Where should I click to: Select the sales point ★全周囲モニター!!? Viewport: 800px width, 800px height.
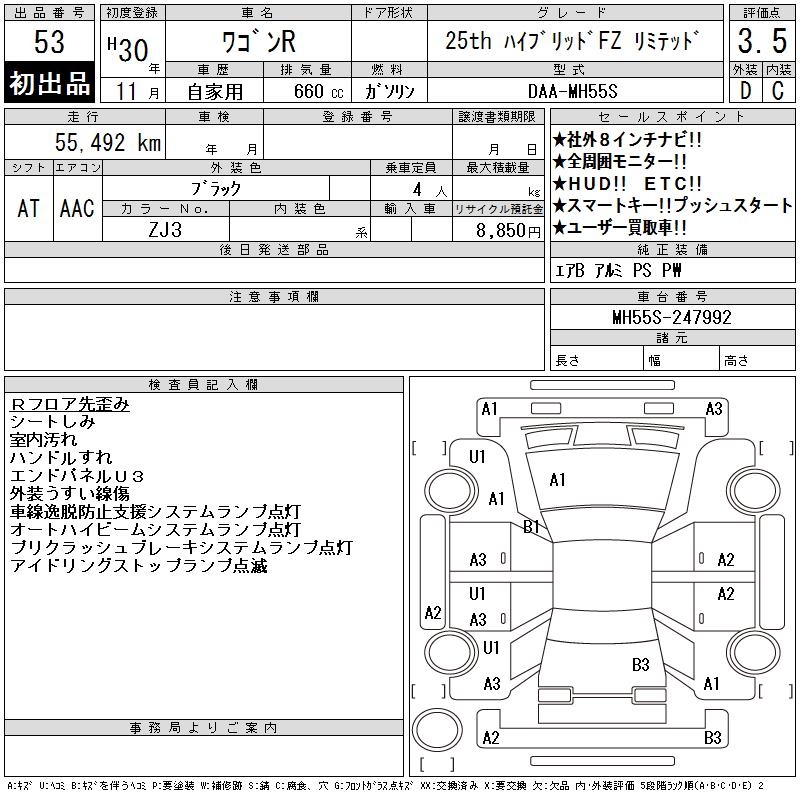(x=620, y=161)
